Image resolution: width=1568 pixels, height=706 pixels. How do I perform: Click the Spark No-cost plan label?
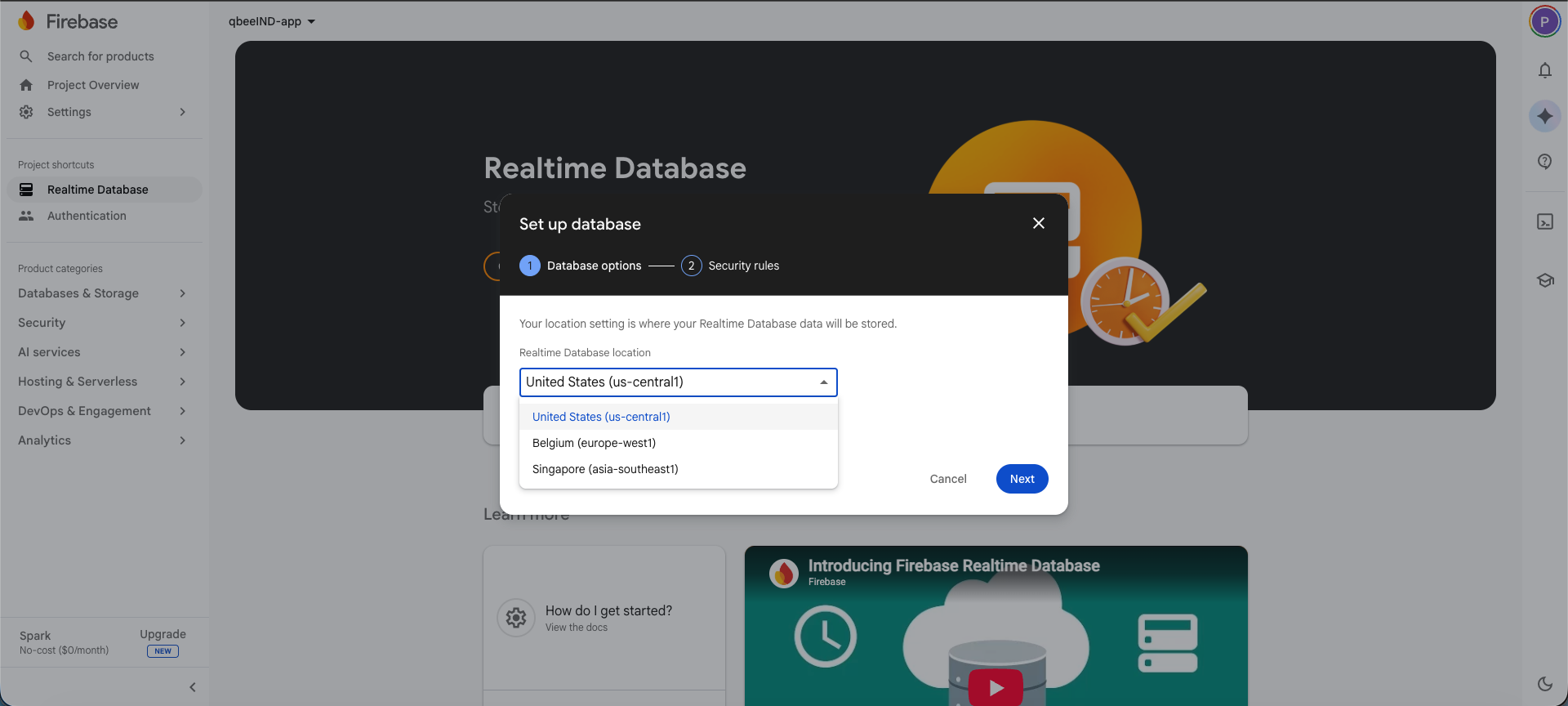(64, 642)
